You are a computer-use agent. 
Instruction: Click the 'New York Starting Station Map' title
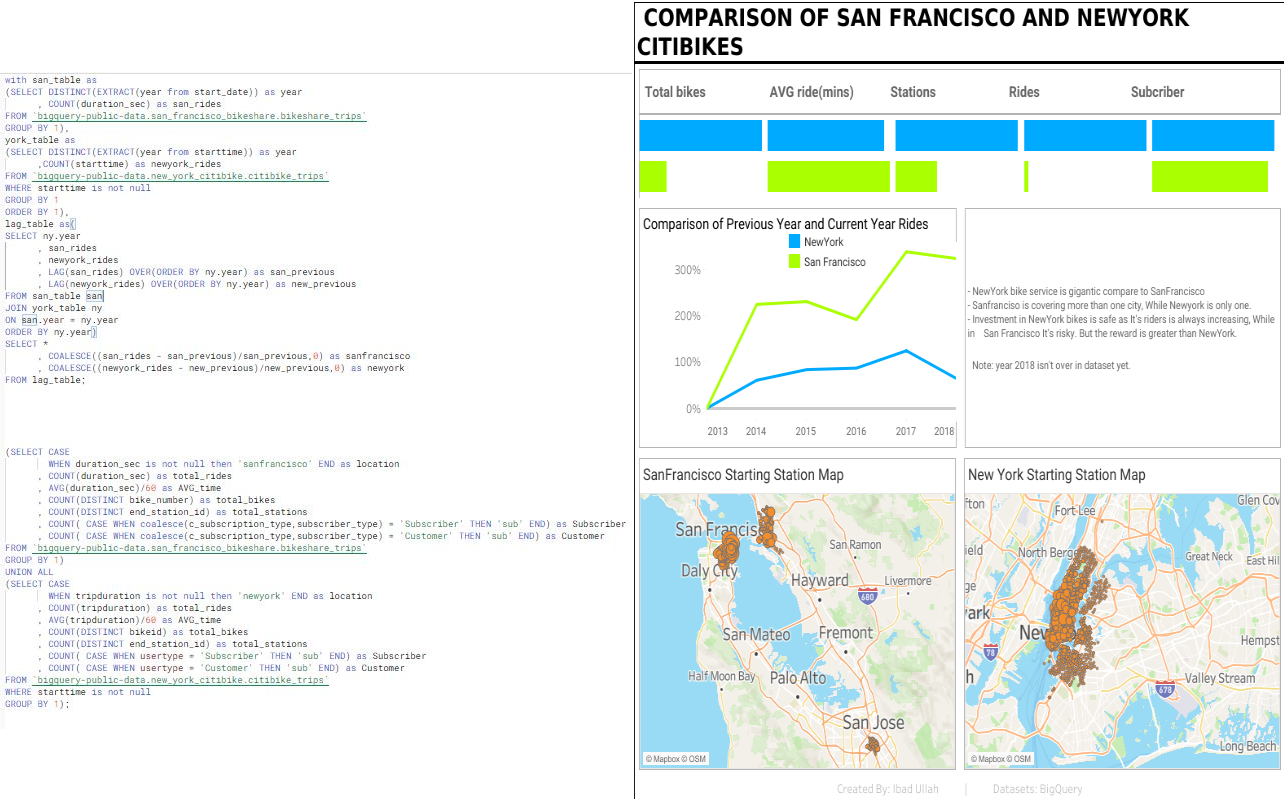coord(1057,475)
